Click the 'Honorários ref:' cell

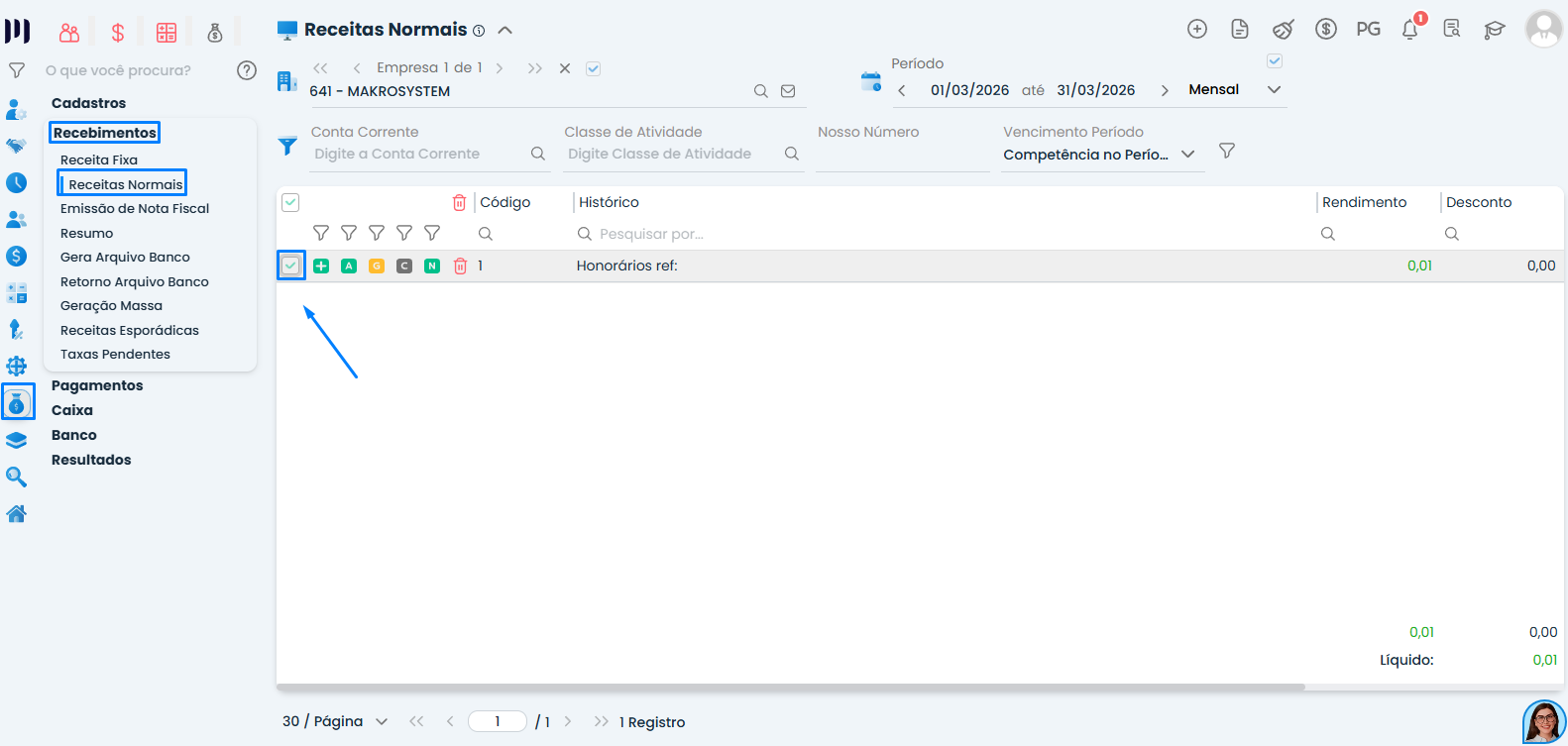[627, 266]
